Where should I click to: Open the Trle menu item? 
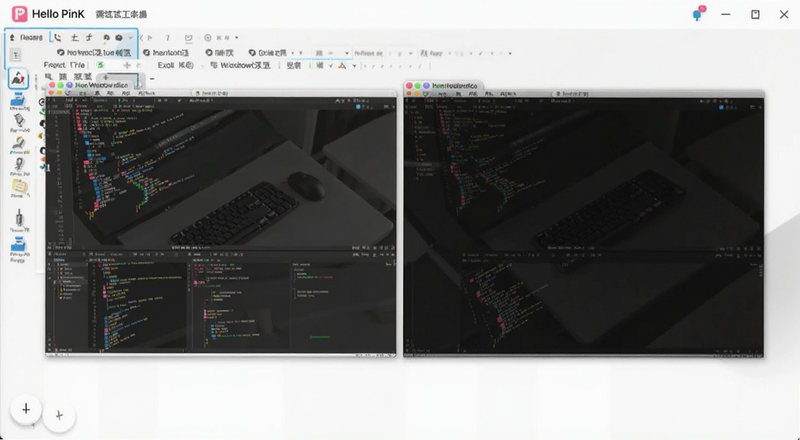coord(78,65)
